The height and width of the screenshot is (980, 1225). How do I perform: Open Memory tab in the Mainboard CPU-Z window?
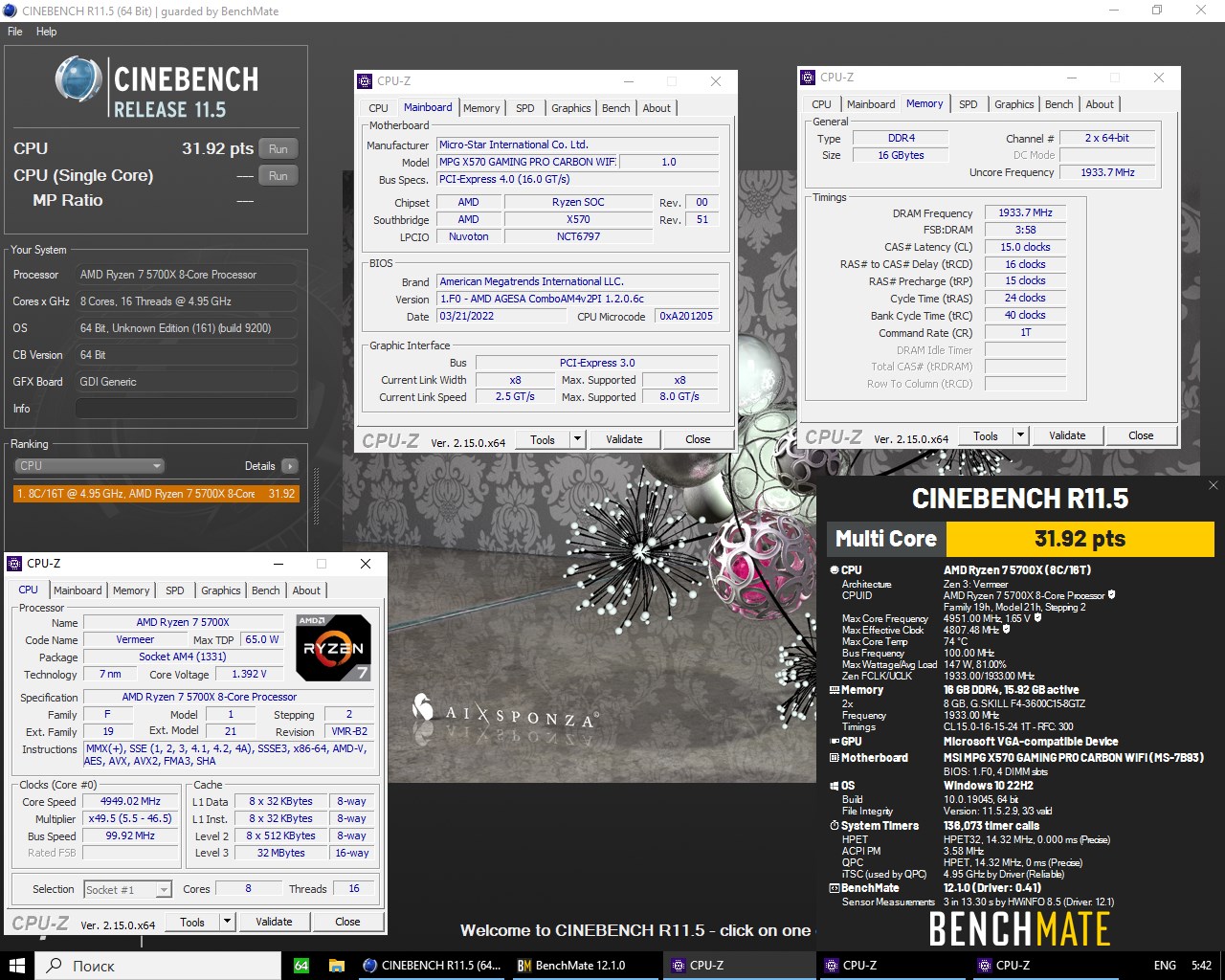[481, 108]
